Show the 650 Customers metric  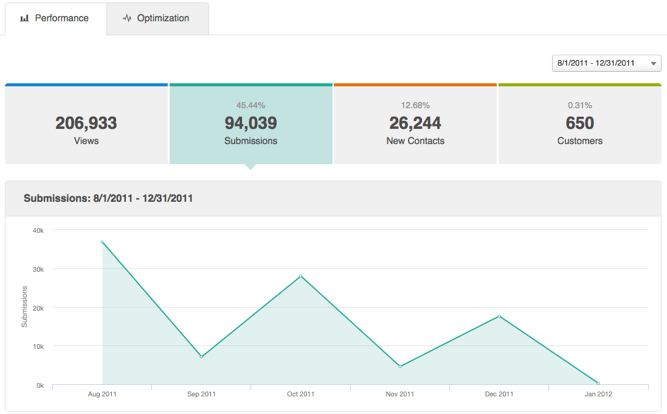[579, 125]
